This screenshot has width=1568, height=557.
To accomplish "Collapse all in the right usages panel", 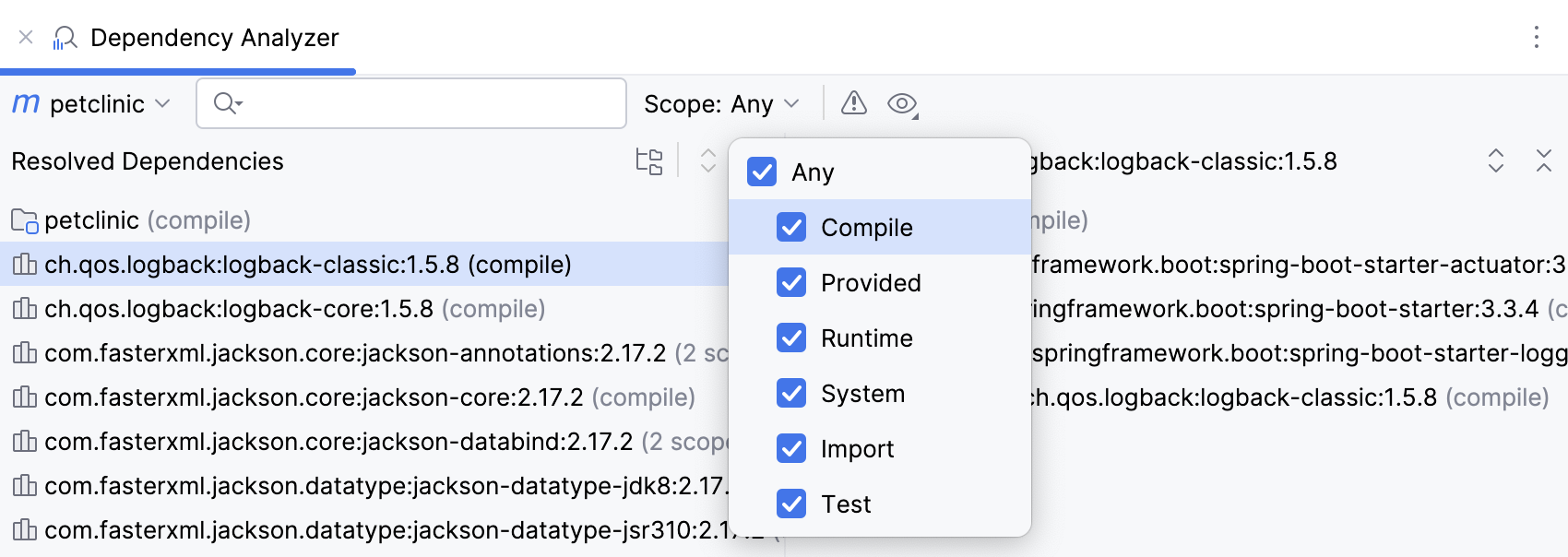I will click(x=1543, y=161).
